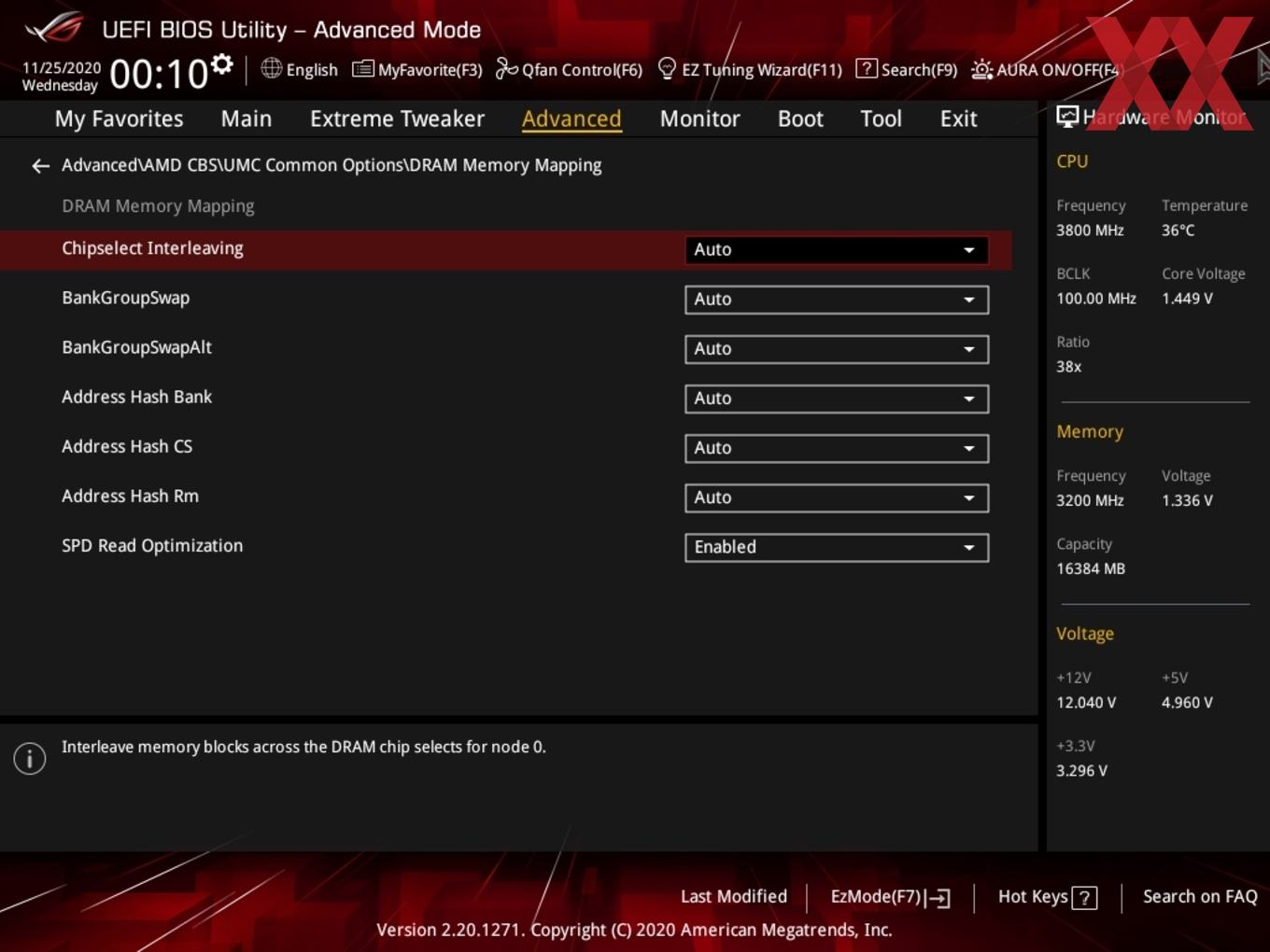Click Last Modified at the bottom

click(734, 897)
